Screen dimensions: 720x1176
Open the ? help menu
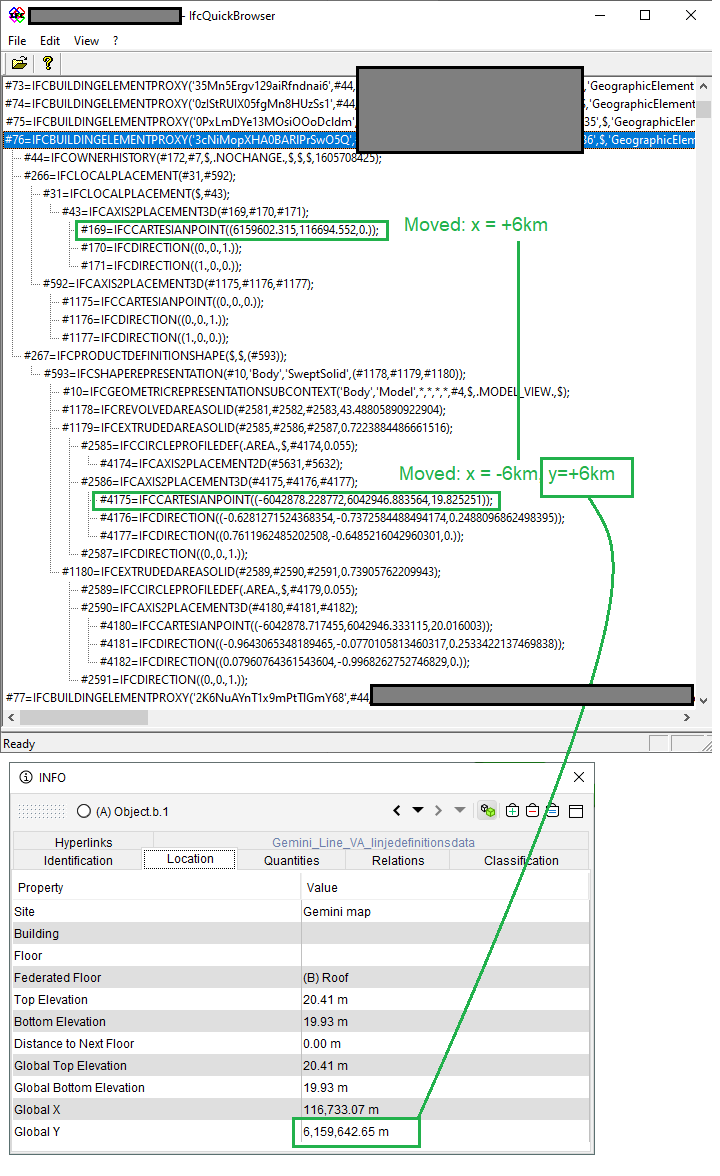[x=116, y=40]
